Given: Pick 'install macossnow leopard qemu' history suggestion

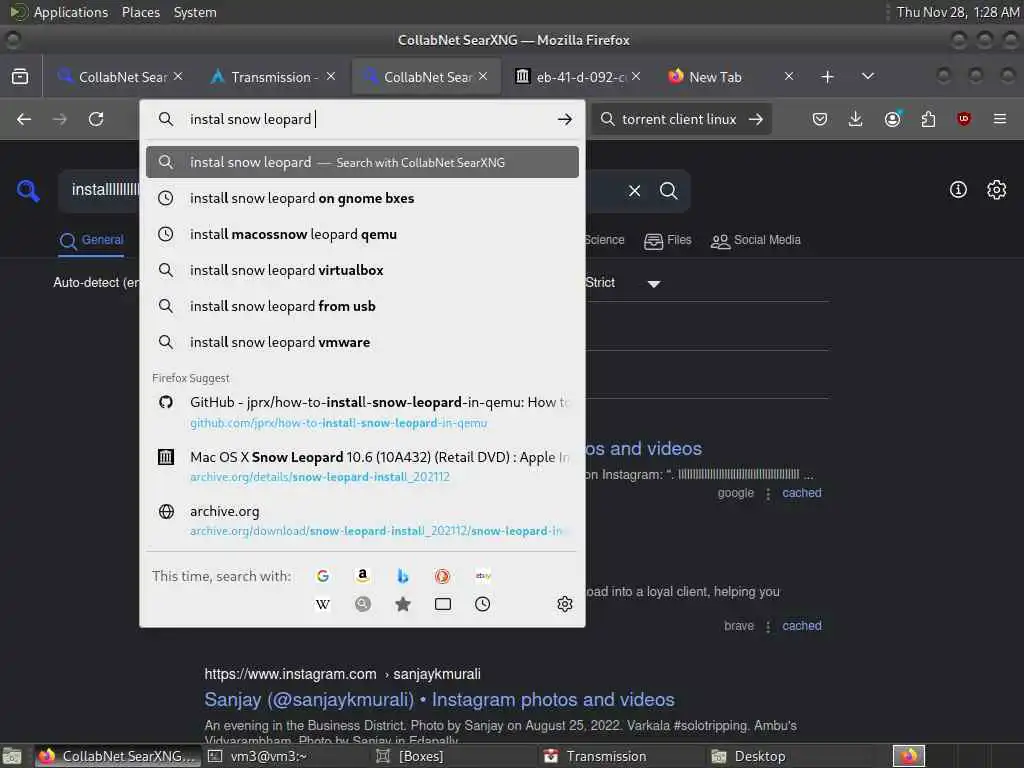Looking at the screenshot, I should click(362, 234).
